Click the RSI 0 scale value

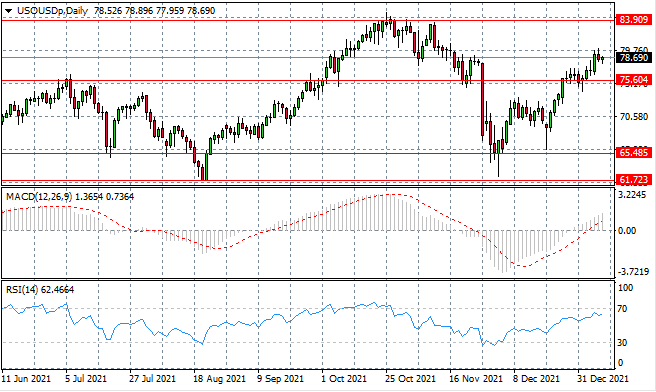(620, 363)
